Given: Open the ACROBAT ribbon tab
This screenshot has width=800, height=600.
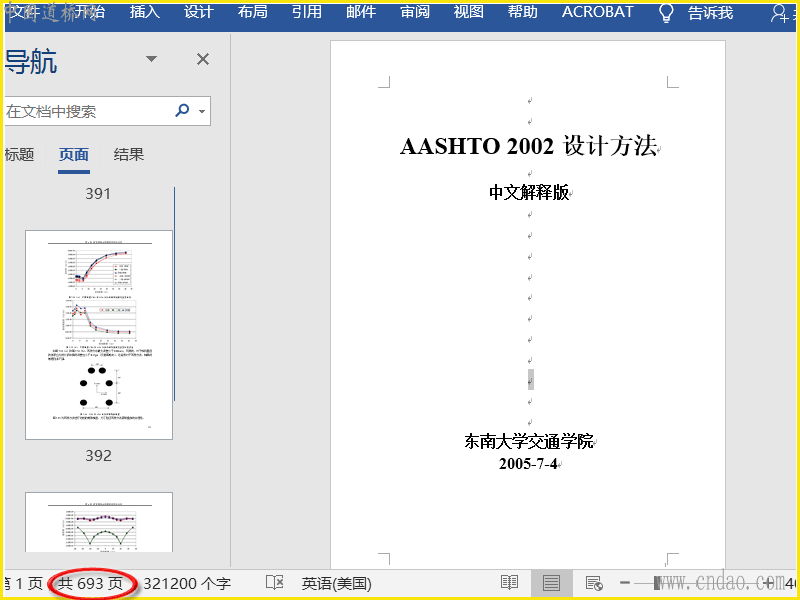Looking at the screenshot, I should click(597, 12).
